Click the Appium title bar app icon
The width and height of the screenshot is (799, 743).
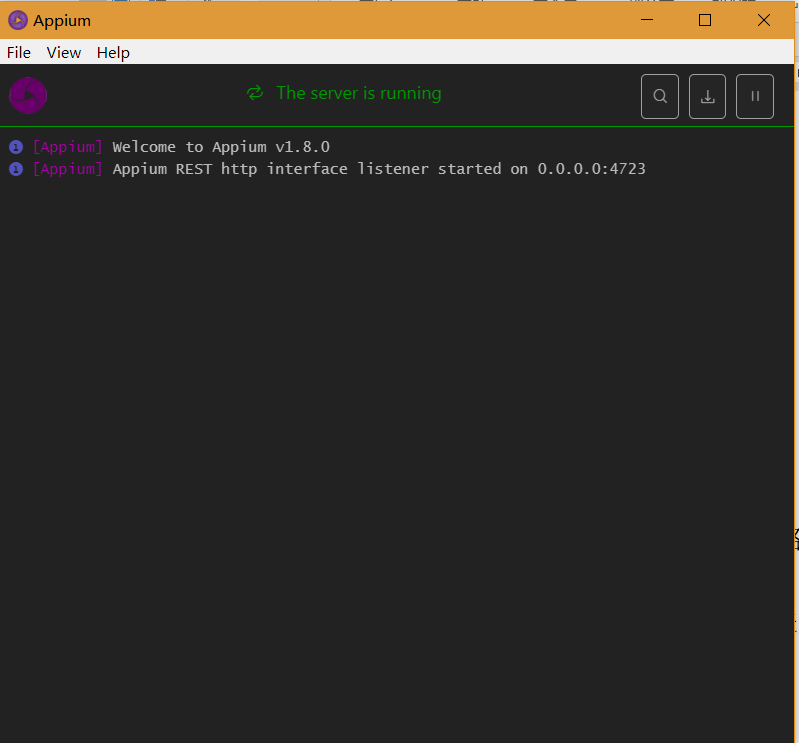[18, 20]
